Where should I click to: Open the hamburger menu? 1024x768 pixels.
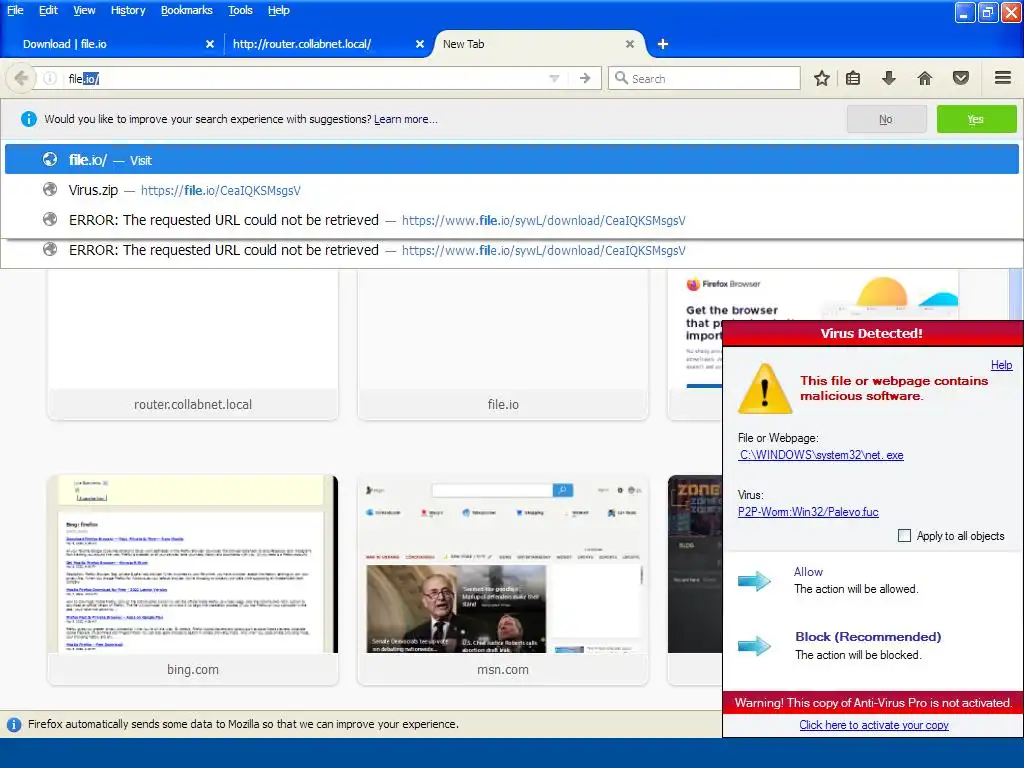coord(1003,78)
